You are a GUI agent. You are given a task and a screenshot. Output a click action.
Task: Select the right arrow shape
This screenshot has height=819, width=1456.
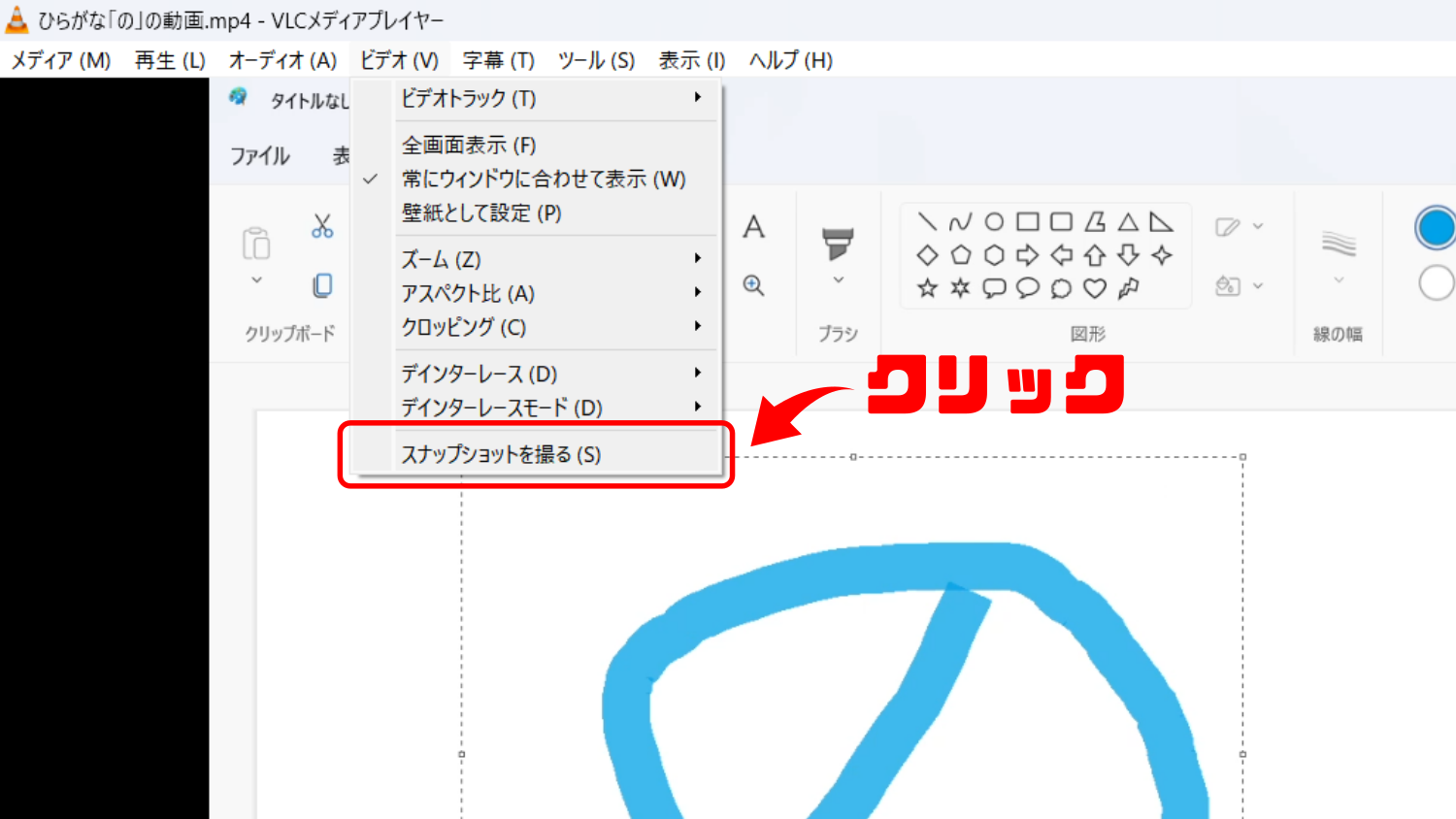1028,255
